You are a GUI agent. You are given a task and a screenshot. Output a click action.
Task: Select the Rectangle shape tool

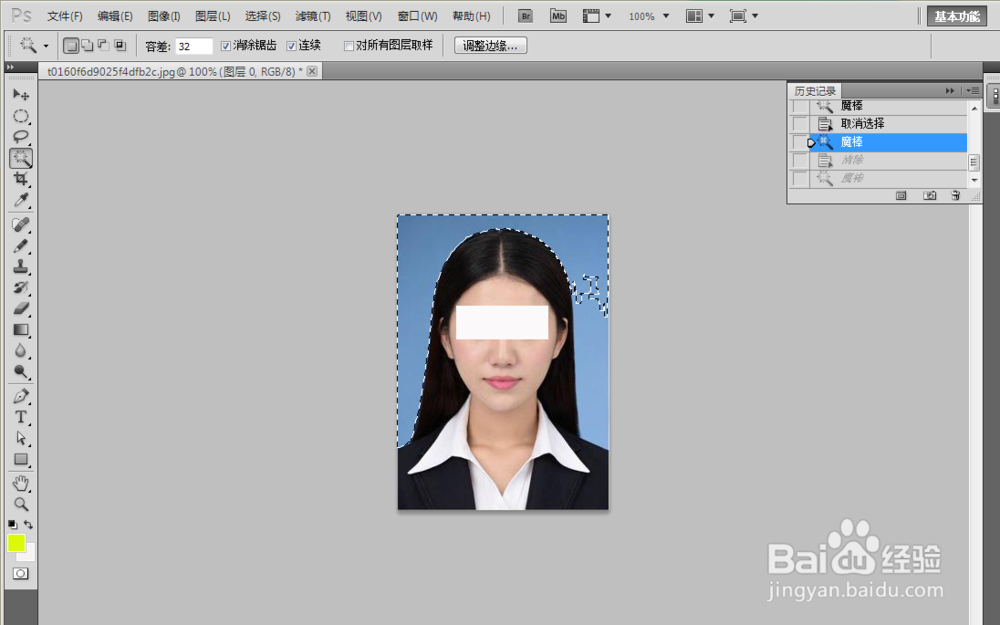21,459
